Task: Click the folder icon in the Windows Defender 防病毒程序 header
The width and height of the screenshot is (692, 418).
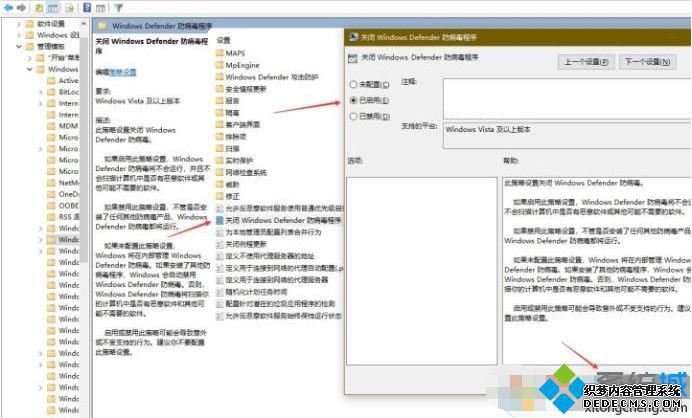Action: coord(102,26)
